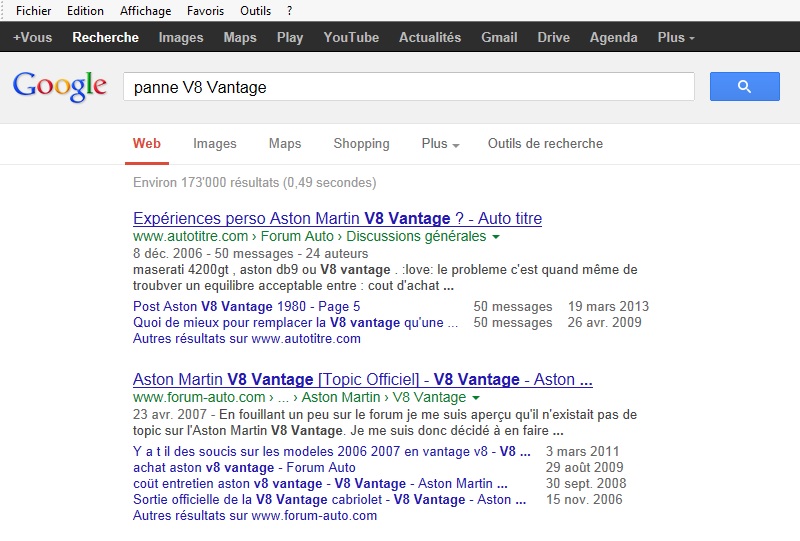Open sublink 'Sortie officielle de la V8 Vantage cabriolet'
Image resolution: width=800 pixels, height=541 pixels.
coord(329,500)
